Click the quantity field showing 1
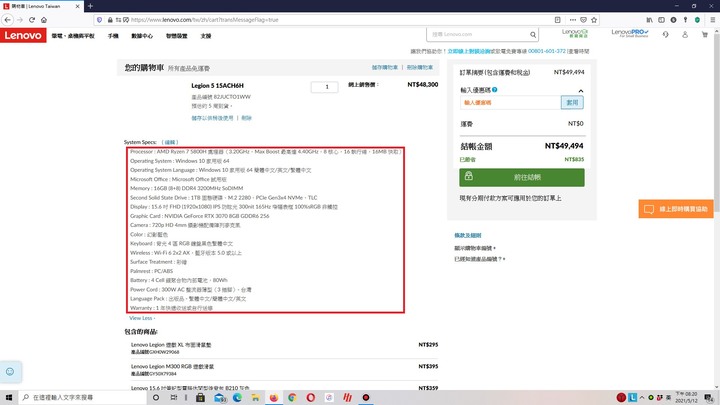This screenshot has height=405, width=720. coord(325,87)
